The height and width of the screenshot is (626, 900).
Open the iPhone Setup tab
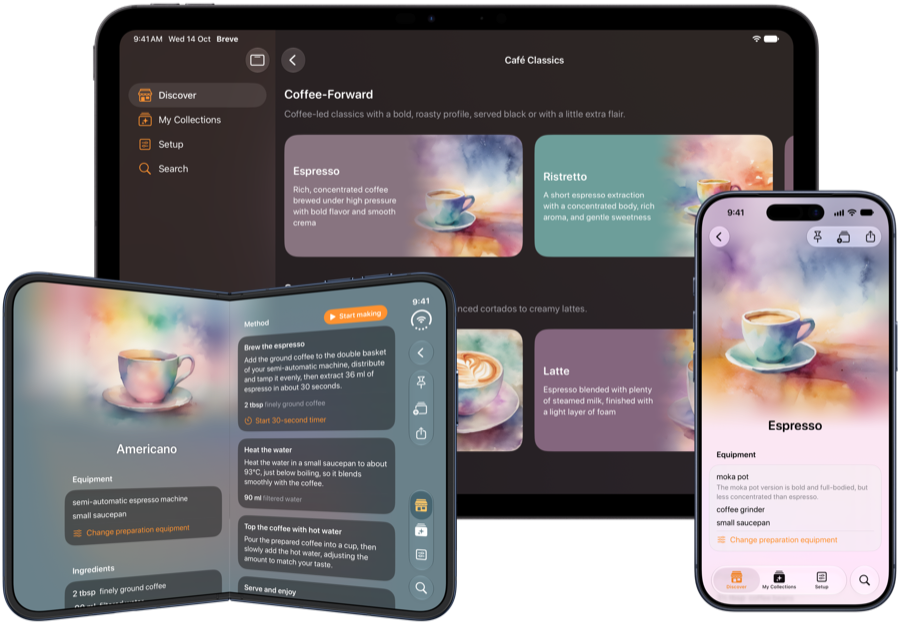[821, 580]
